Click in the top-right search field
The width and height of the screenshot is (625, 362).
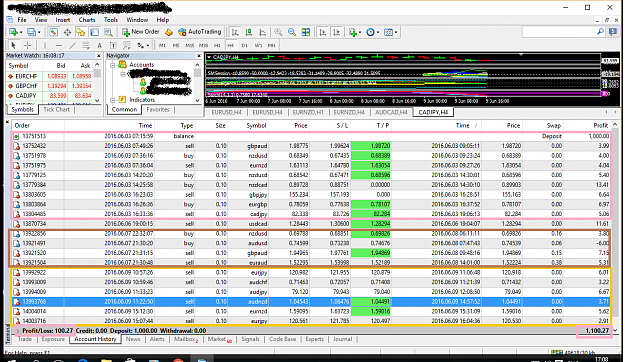point(558,32)
